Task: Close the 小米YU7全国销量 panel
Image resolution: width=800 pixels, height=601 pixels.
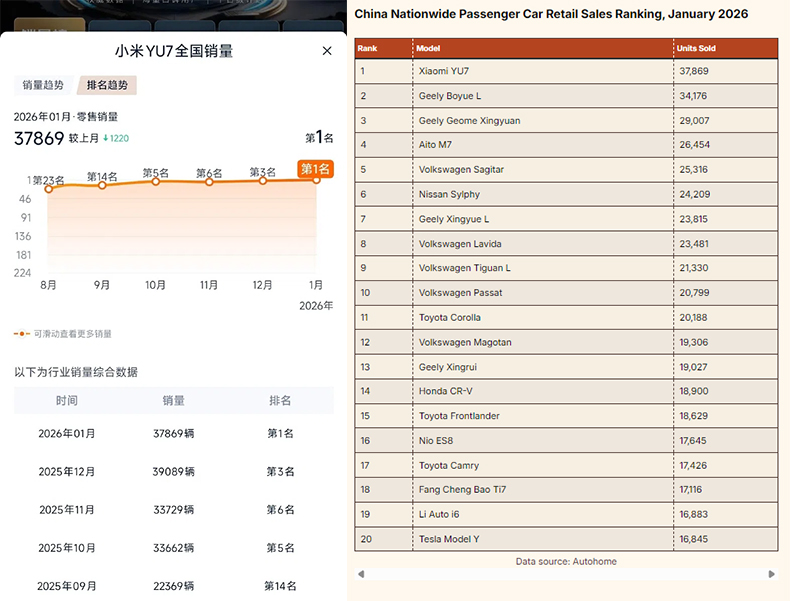Action: coord(327,51)
